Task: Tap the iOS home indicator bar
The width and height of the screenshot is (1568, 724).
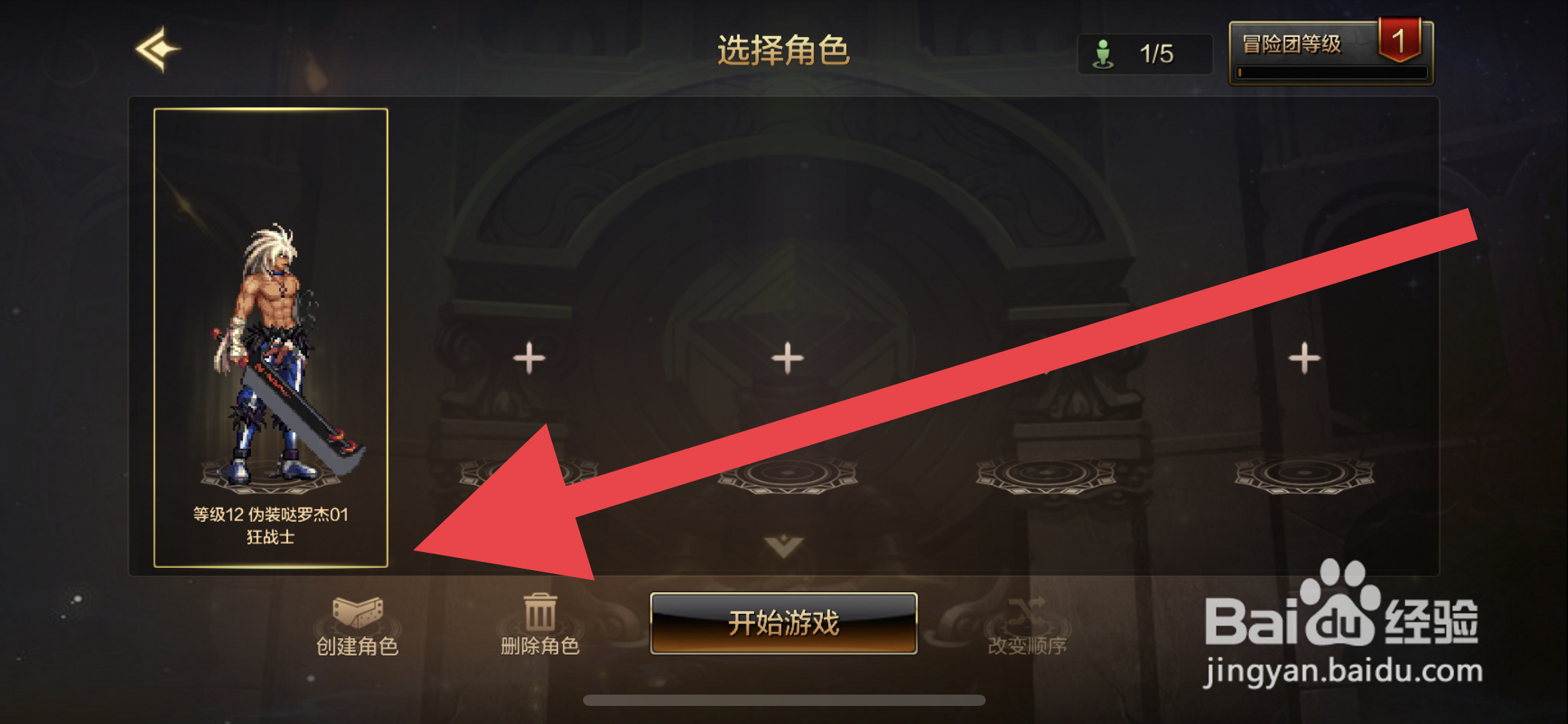Action: pos(784,700)
